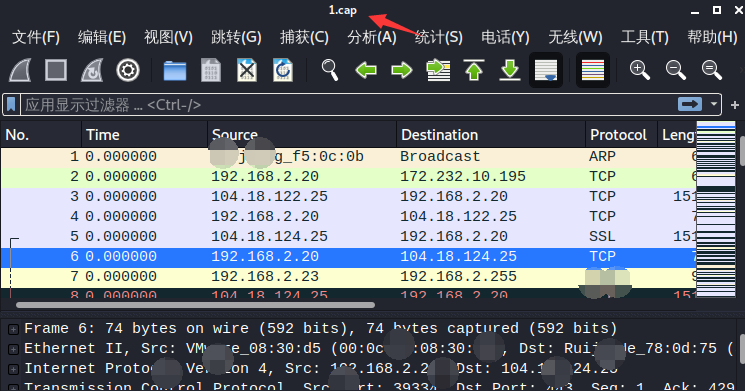This screenshot has height=391, width=745.
Task: Open 视图(V) menu
Action: (x=168, y=37)
